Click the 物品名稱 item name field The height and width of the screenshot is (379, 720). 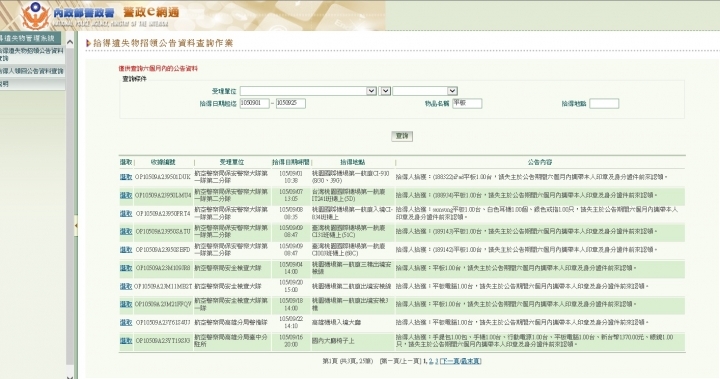coord(467,103)
